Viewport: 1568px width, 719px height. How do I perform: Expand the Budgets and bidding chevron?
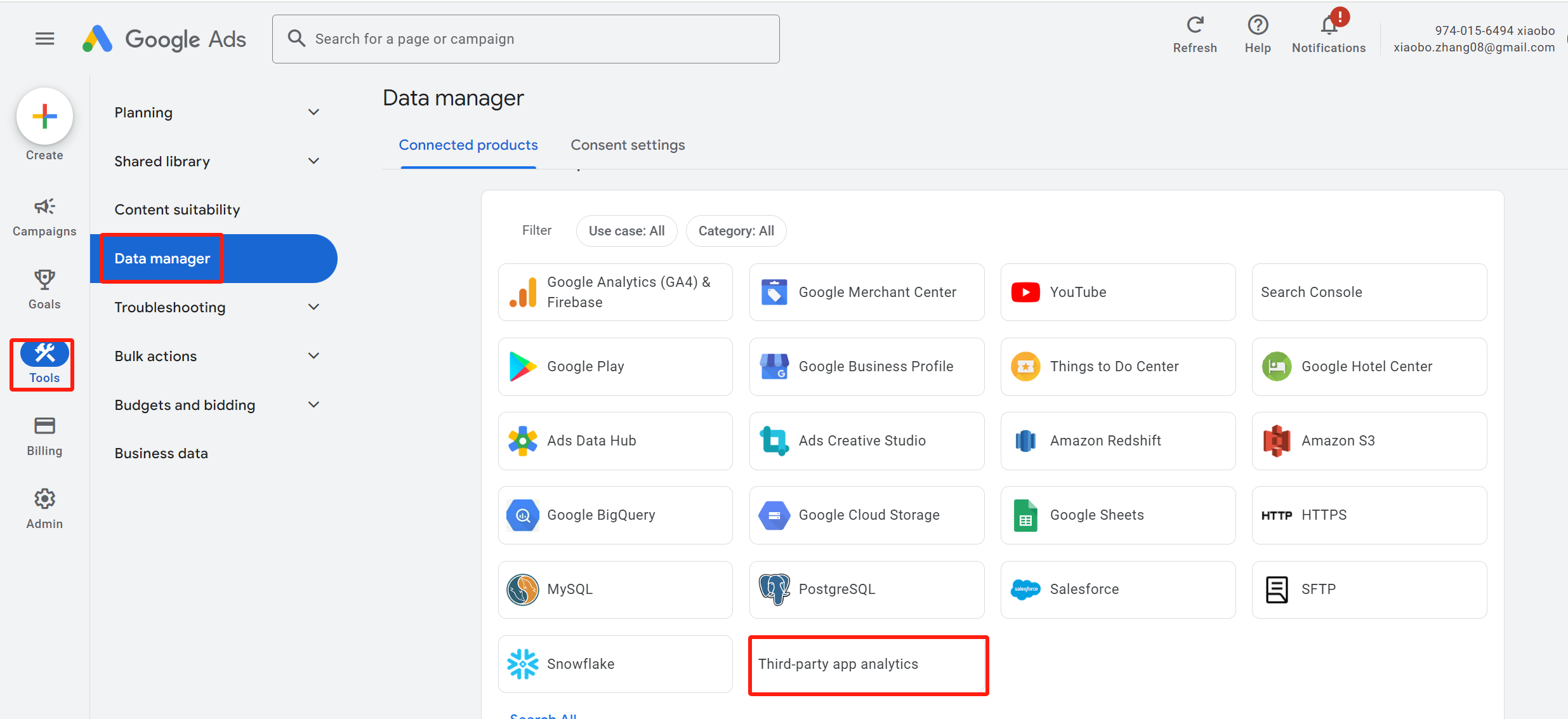(x=313, y=405)
